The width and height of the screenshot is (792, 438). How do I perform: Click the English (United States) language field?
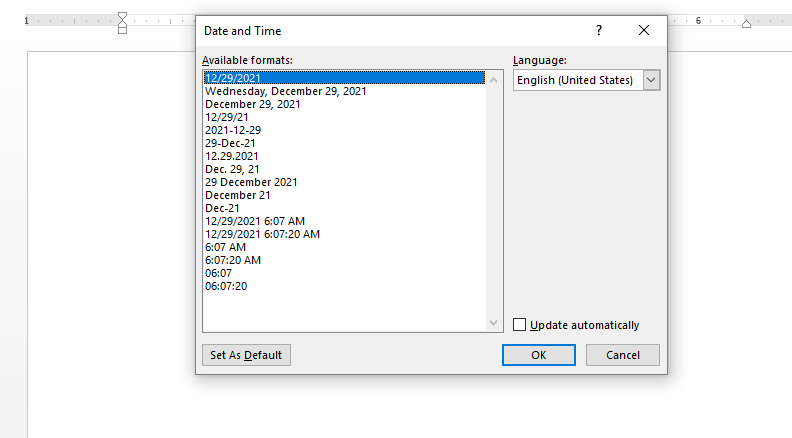click(578, 80)
